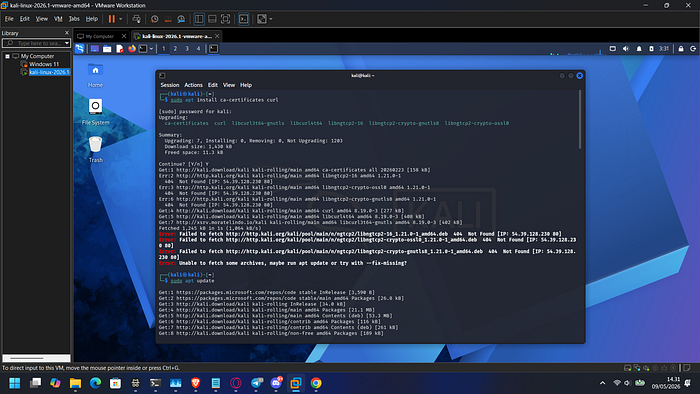Close the Library panel
The image size is (700, 394).
[x=67, y=33]
